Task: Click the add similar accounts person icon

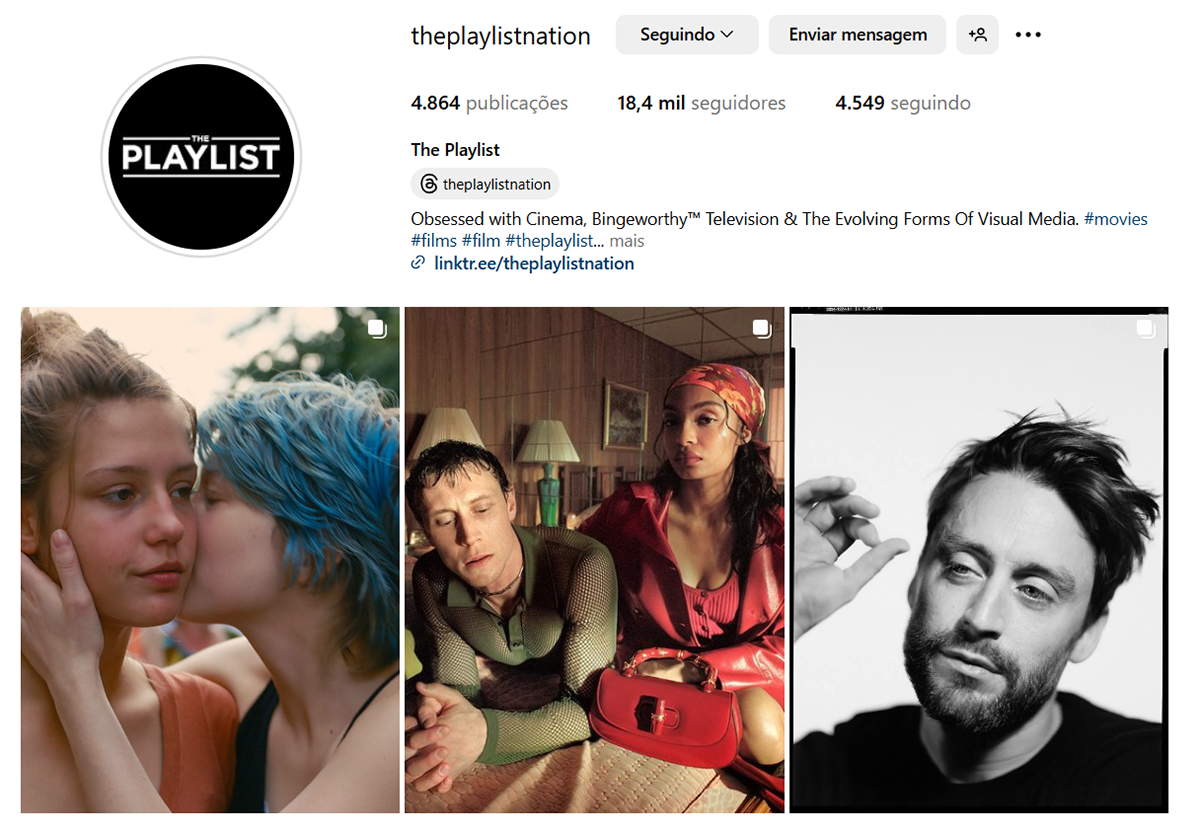Action: pos(977,35)
